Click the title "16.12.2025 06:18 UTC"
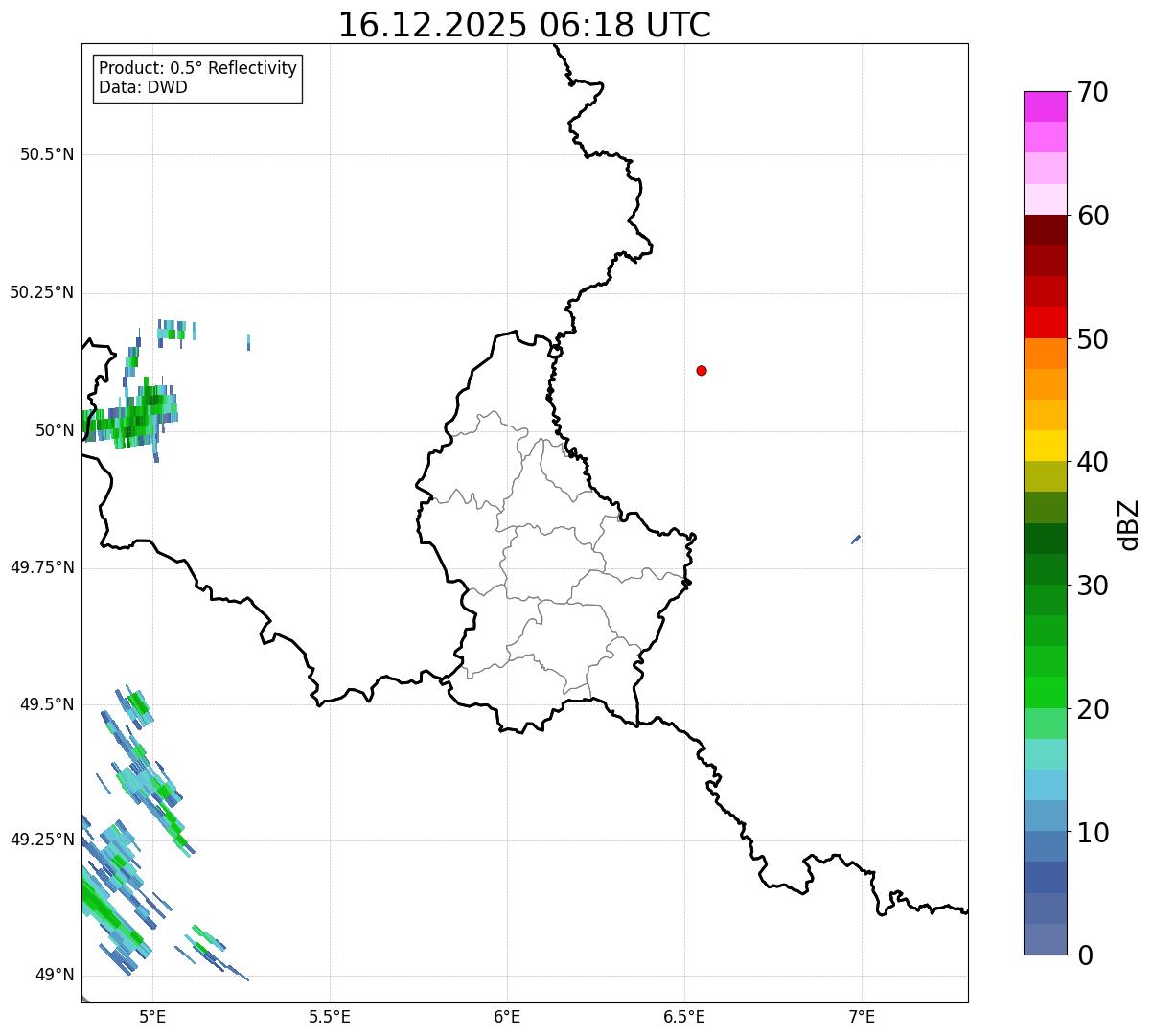This screenshot has height=1036, width=1152. 524,25
